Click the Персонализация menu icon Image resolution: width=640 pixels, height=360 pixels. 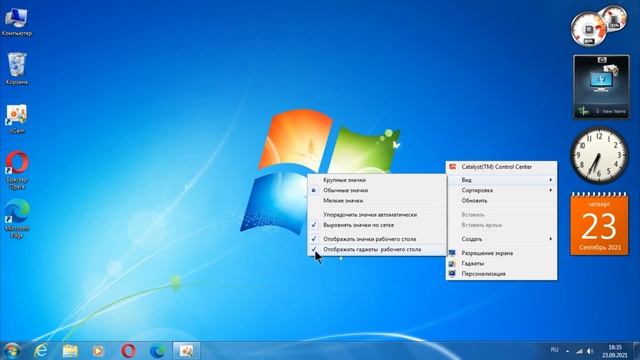tap(452, 274)
